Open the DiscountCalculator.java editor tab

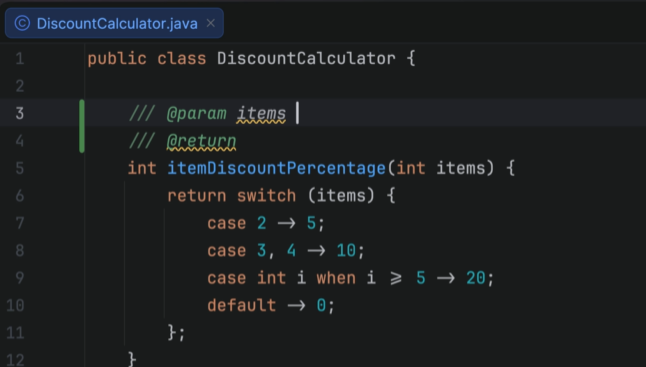[x=114, y=23]
